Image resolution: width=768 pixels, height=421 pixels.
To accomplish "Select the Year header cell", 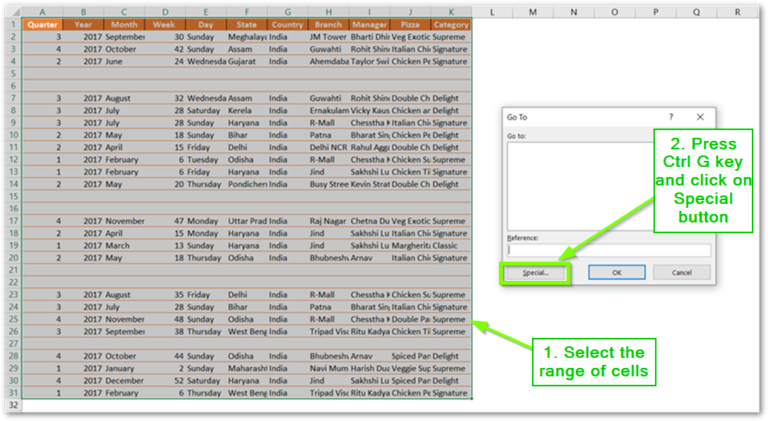I will [83, 24].
